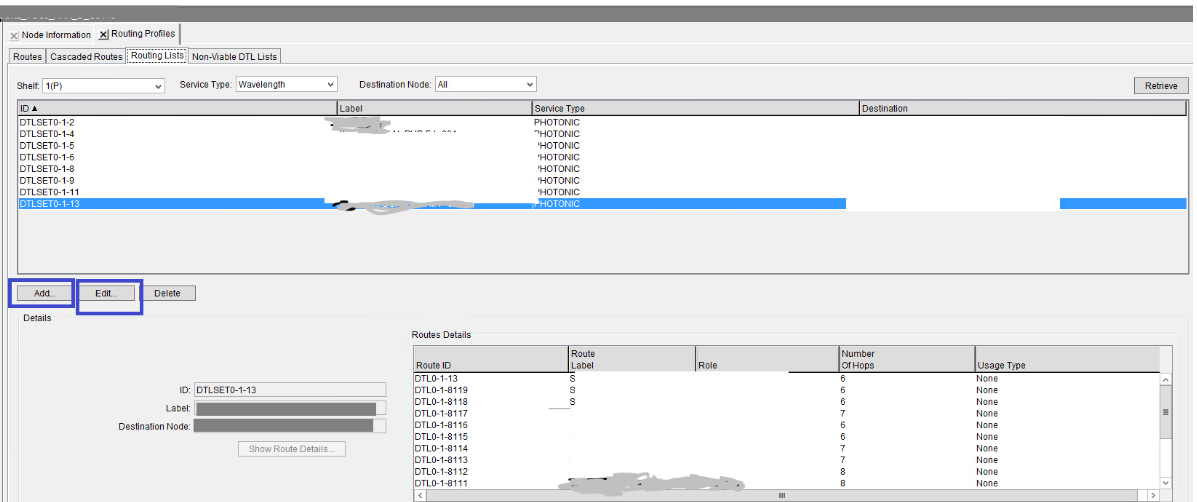Open the Cascaded Routes tab
Image resolution: width=1197 pixels, height=502 pixels.
click(86, 56)
